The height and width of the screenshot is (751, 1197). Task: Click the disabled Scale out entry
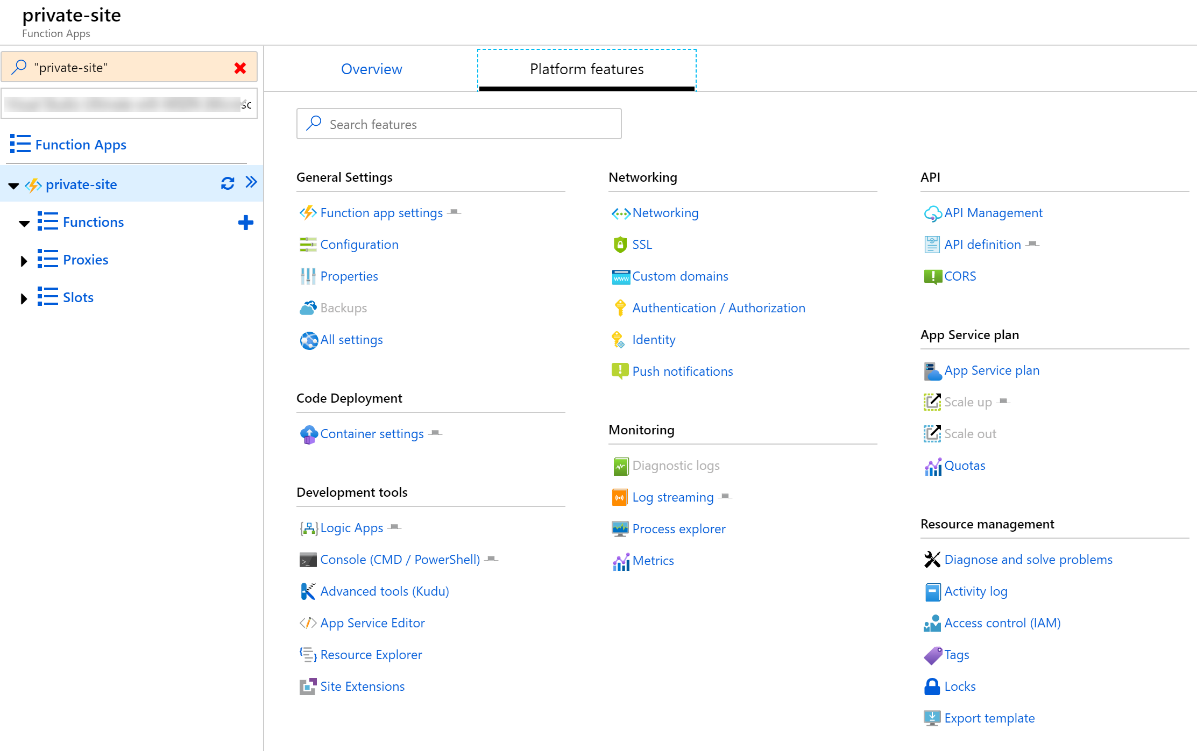(x=970, y=434)
